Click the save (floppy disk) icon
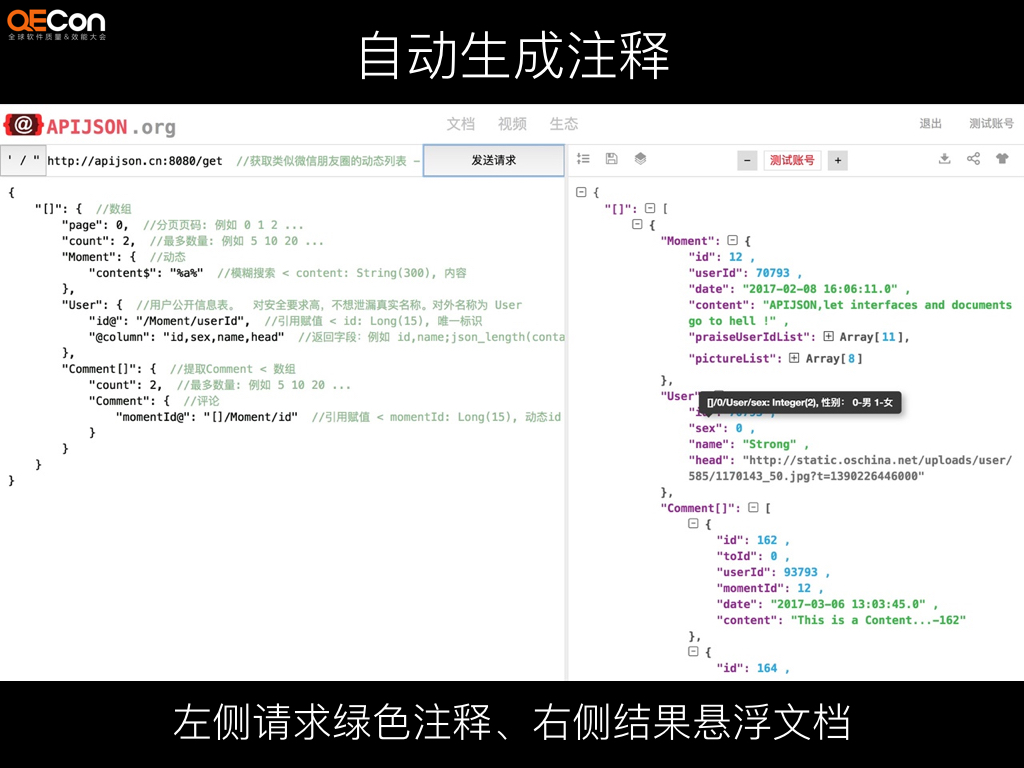The height and width of the screenshot is (768, 1024). tap(610, 158)
